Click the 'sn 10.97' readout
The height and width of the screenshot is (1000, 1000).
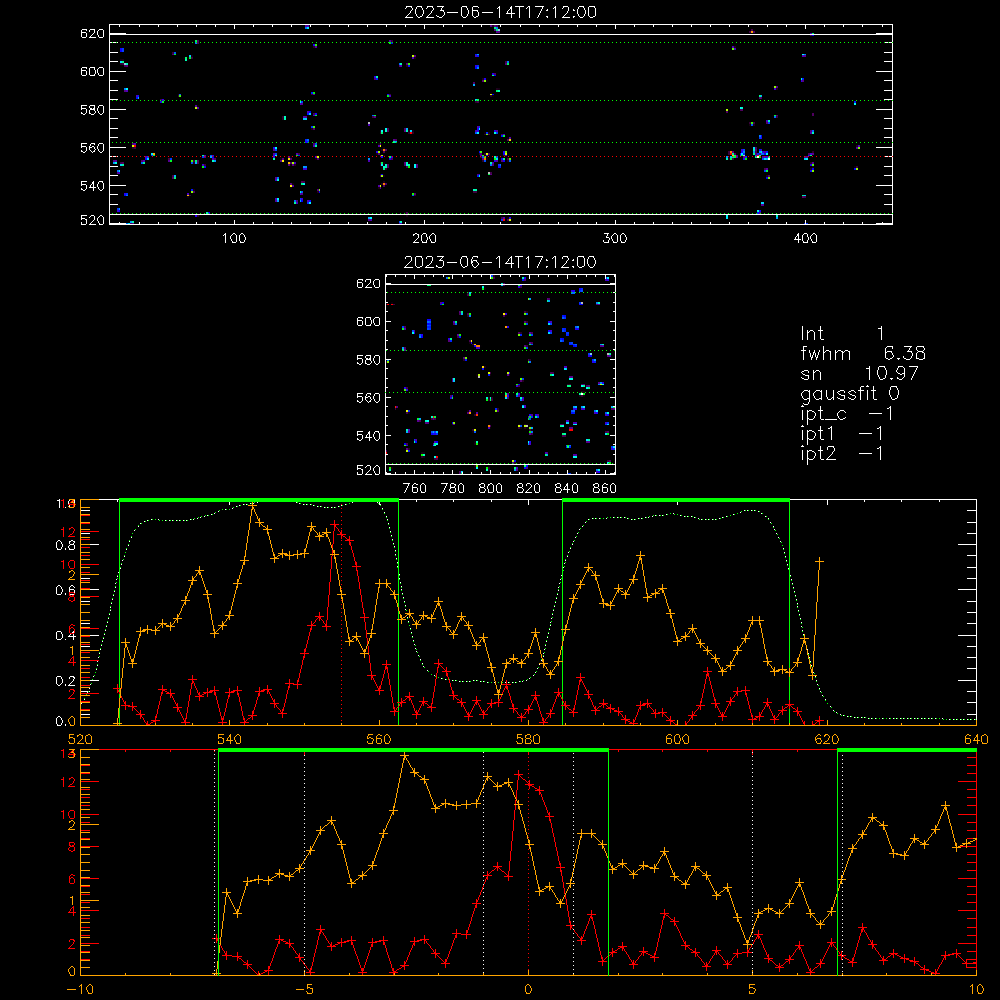coord(859,373)
